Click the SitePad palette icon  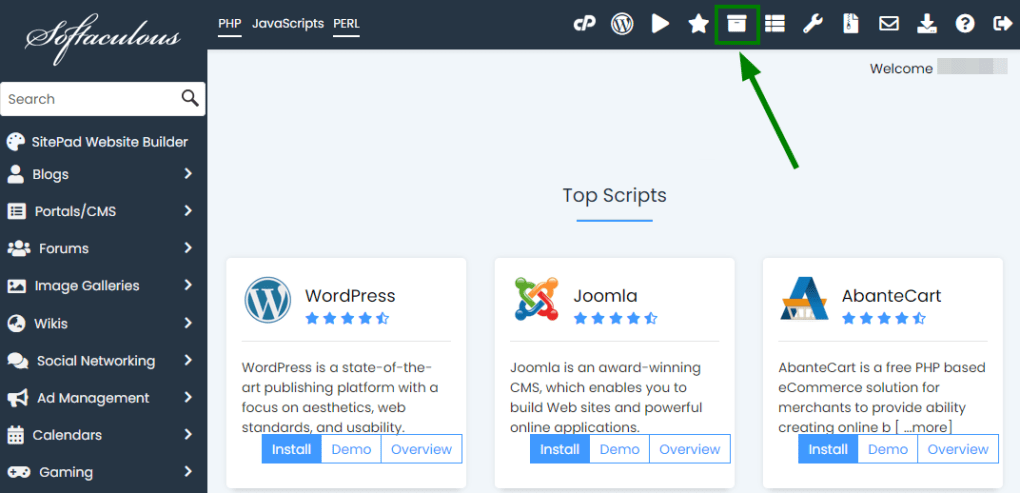click(16, 142)
